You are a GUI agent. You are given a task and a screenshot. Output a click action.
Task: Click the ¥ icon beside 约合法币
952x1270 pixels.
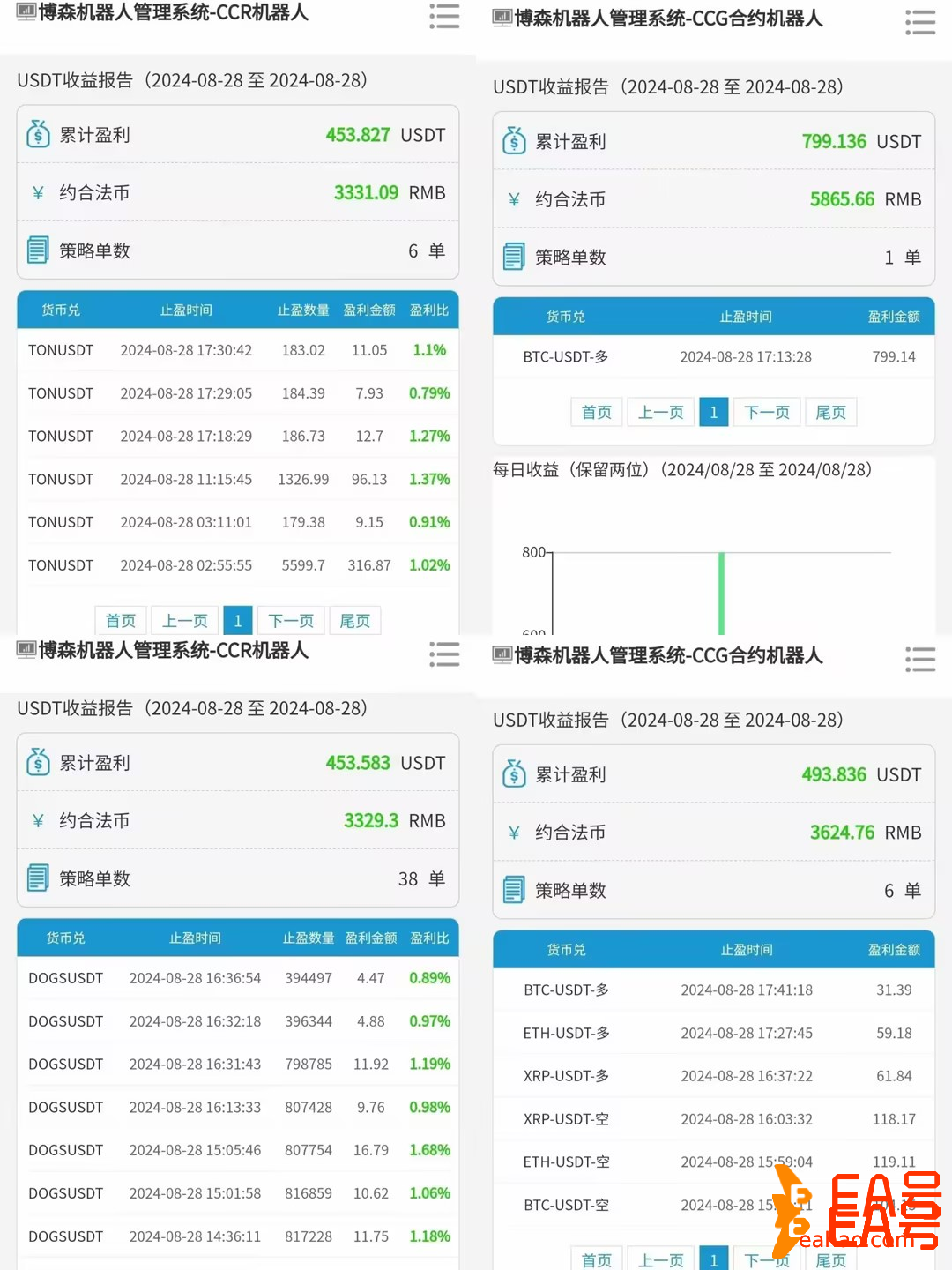(37, 192)
